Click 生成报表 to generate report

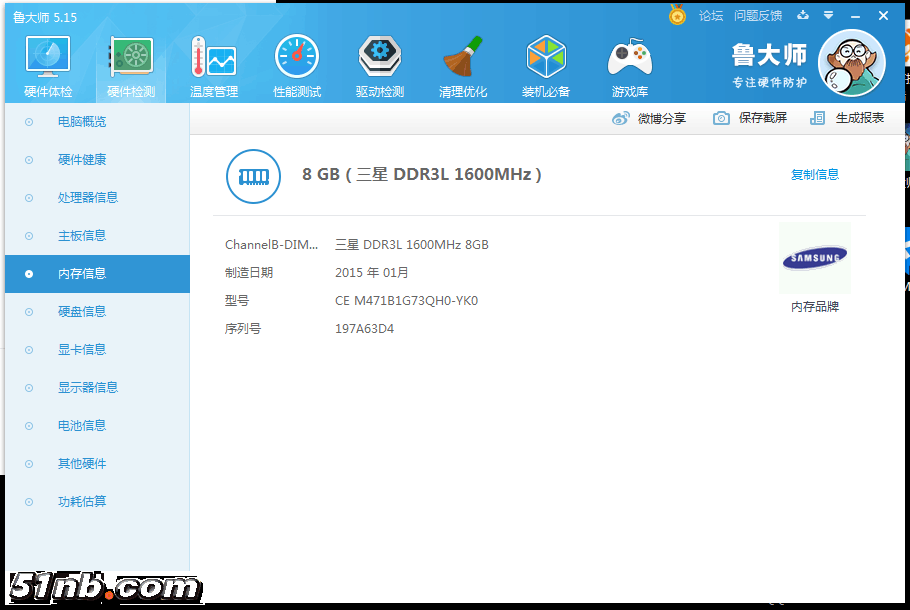848,118
